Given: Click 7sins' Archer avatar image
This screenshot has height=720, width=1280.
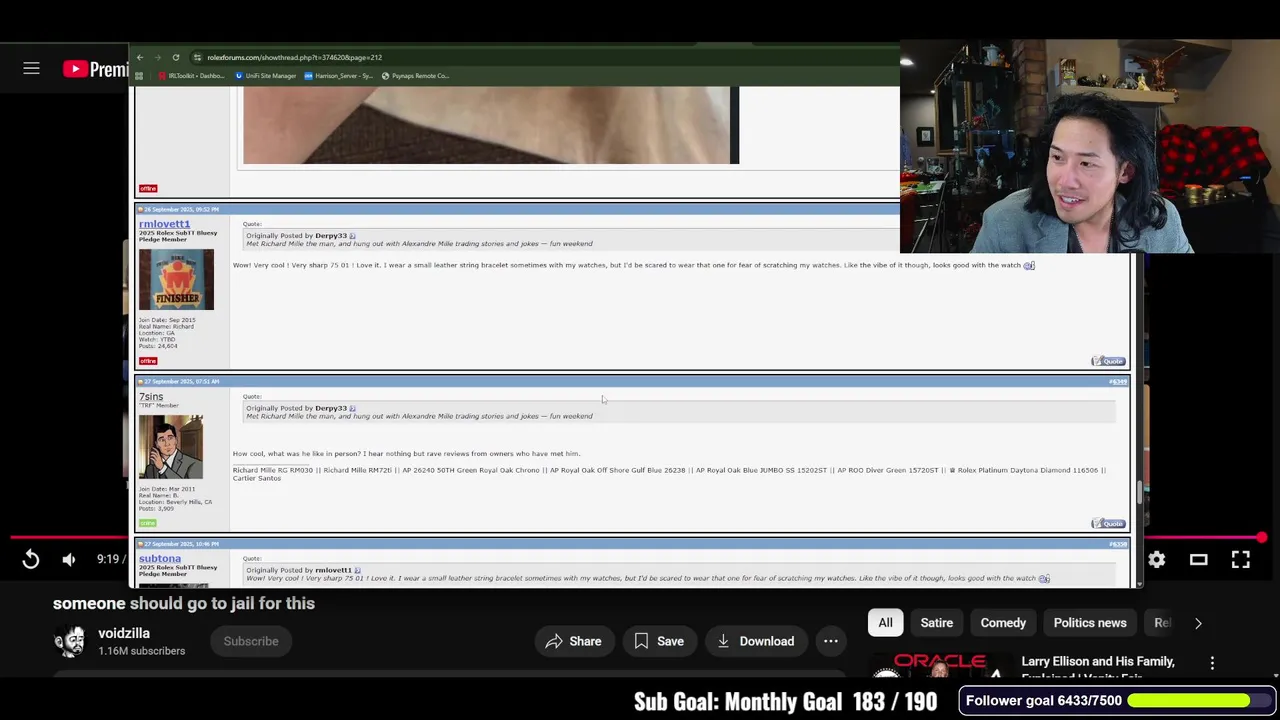Looking at the screenshot, I should click(170, 447).
